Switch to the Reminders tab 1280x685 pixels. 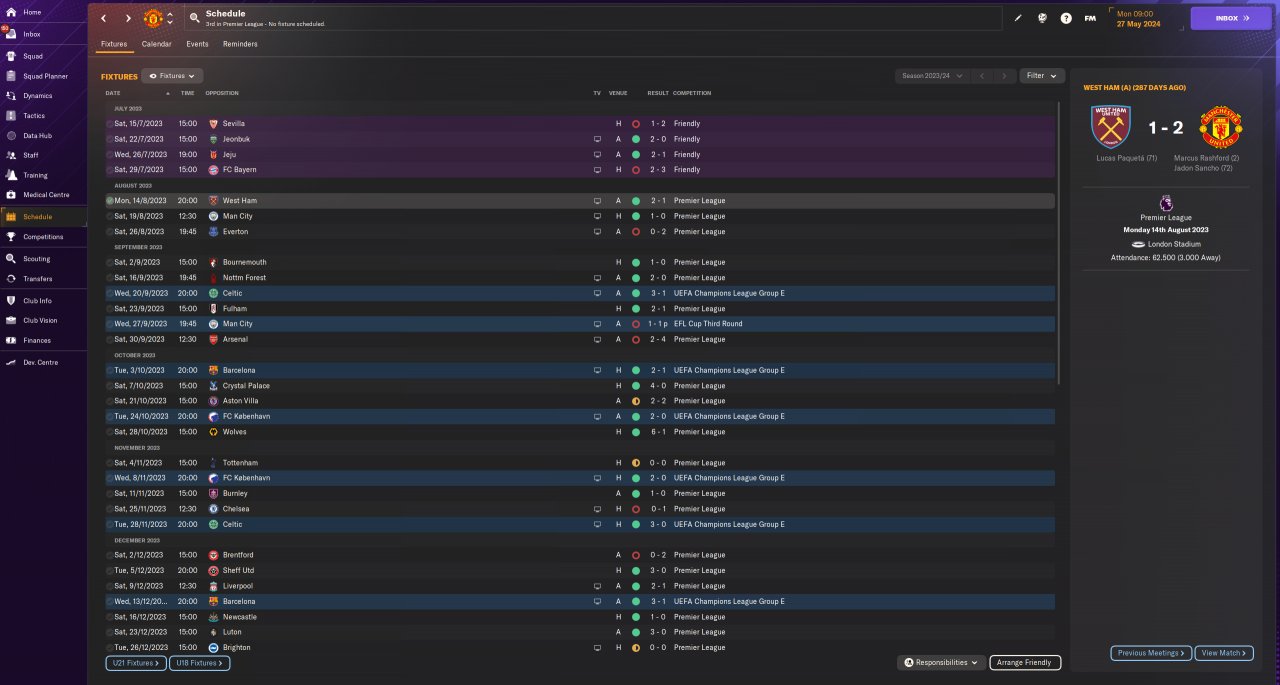(240, 44)
